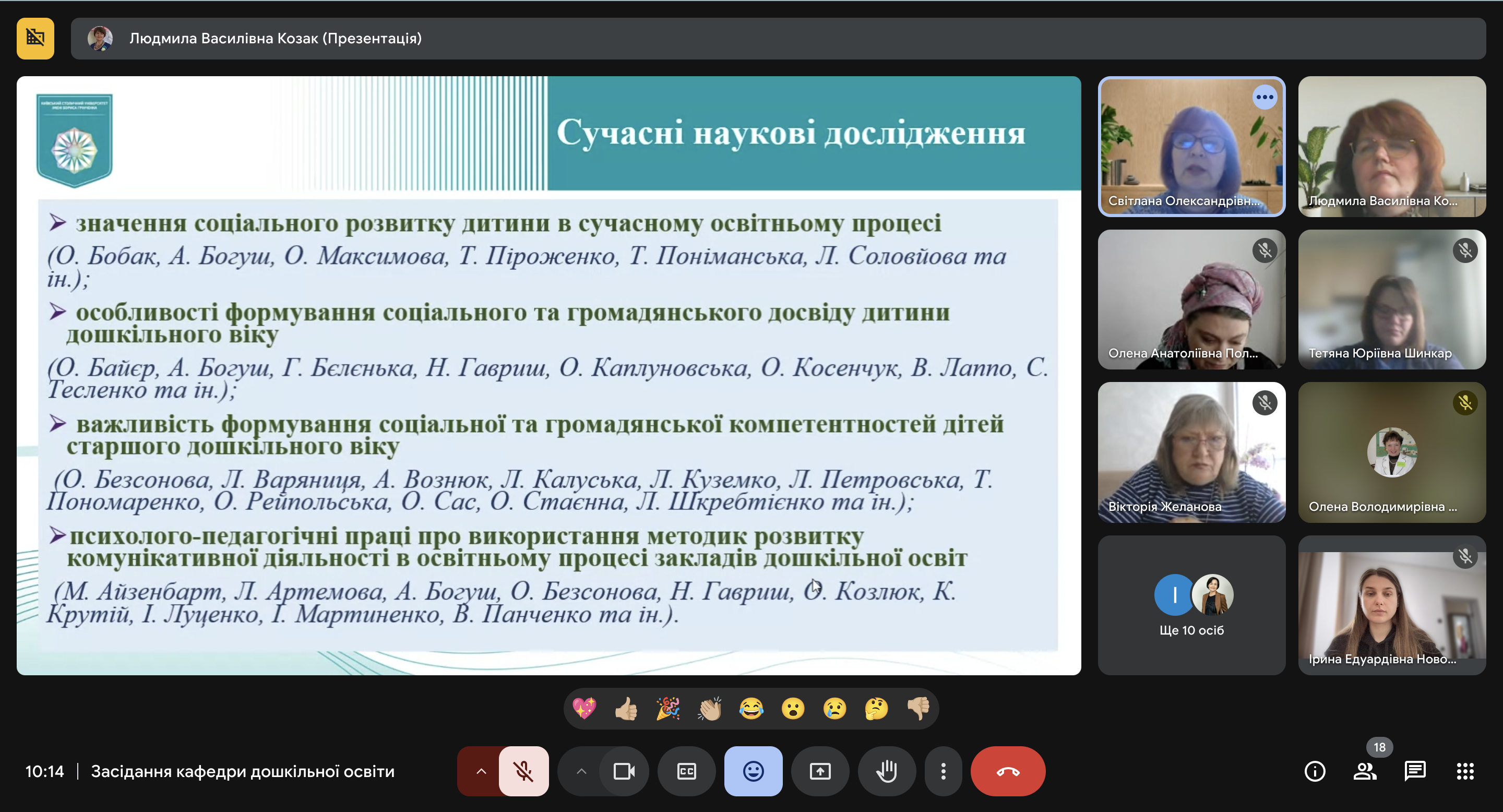This screenshot has width=1503, height=812.
Task: Open the in-call chat panel
Action: (x=1415, y=771)
